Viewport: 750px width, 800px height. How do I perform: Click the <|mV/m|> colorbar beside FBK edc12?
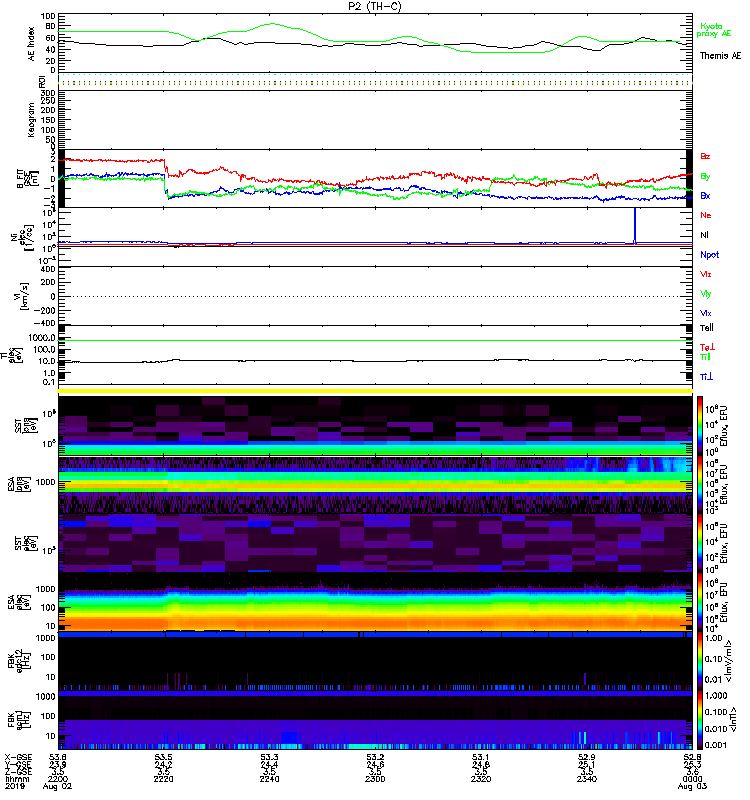point(700,661)
